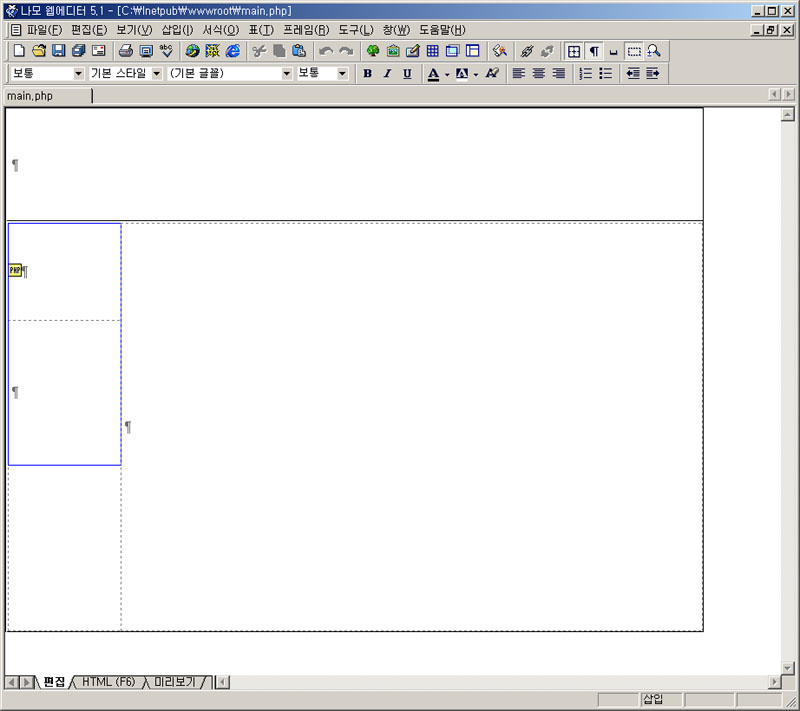Click the New document icon
This screenshot has width=800, height=711.
pos(19,51)
